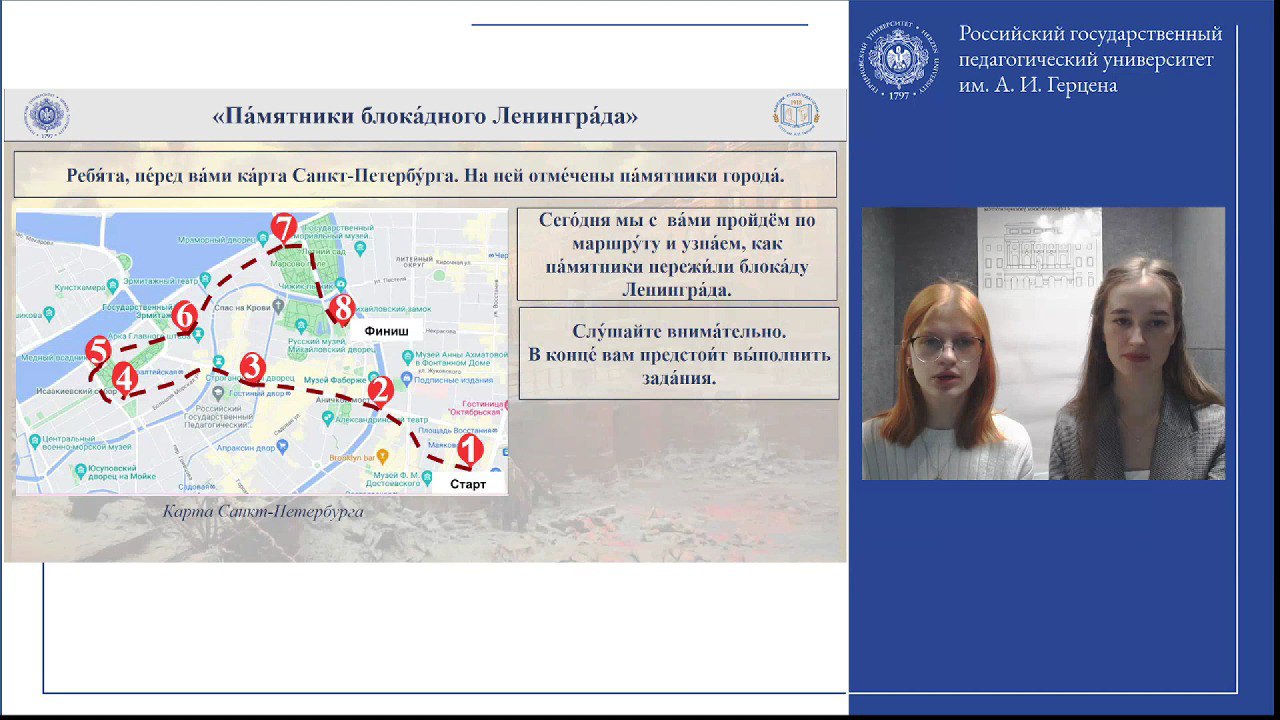Screen dimensions: 1280x720
Task: Click the "Финиш" label on the map
Action: point(386,330)
